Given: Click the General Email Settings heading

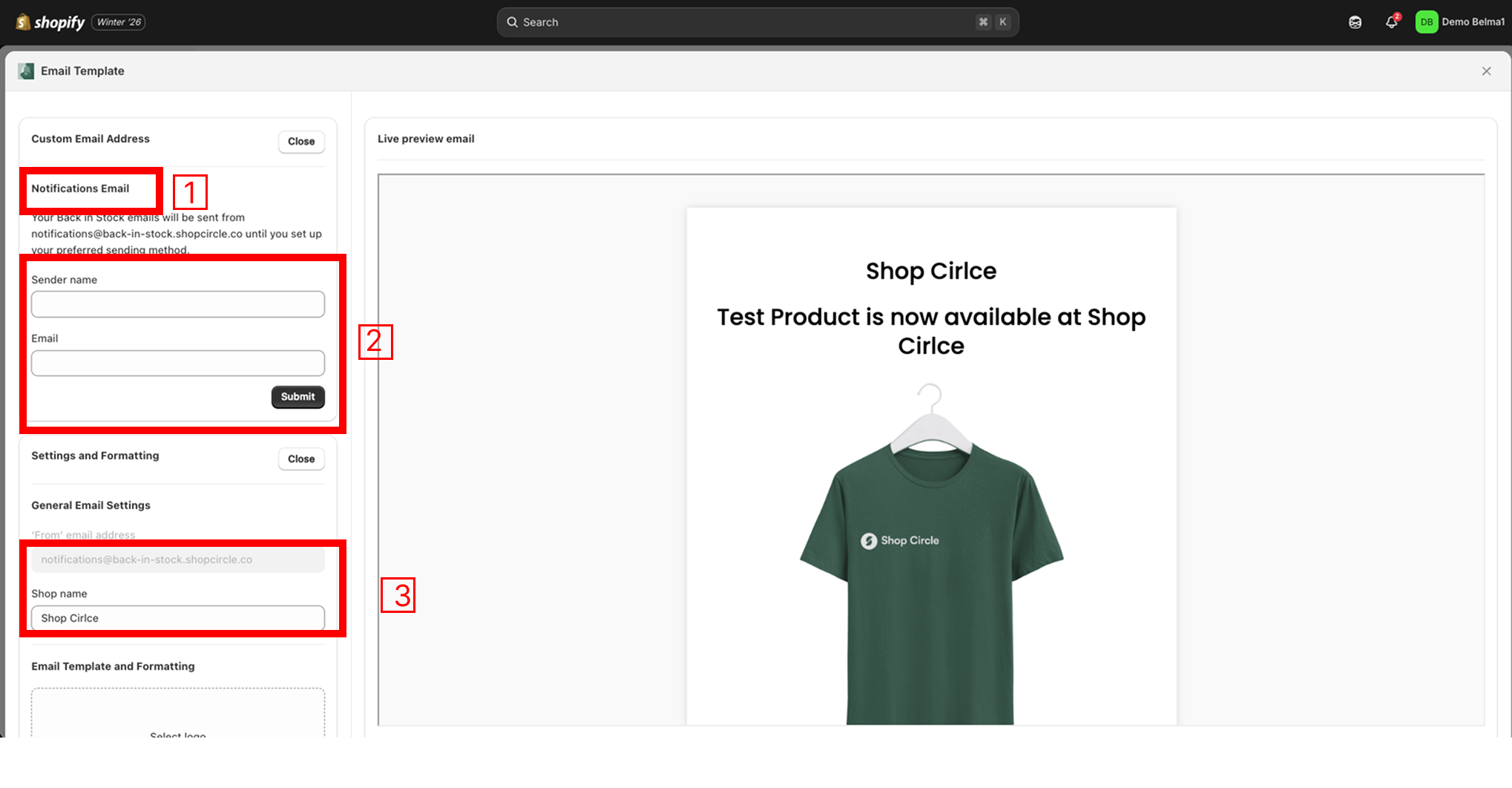Looking at the screenshot, I should [x=91, y=505].
